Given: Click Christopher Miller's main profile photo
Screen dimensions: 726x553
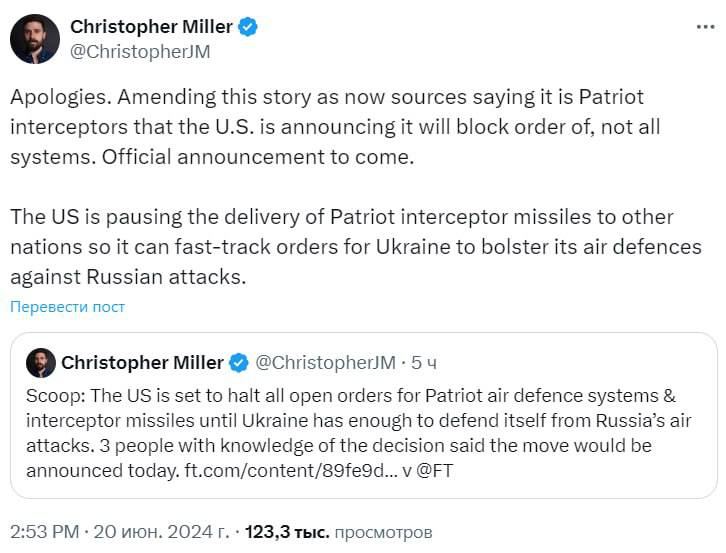Looking at the screenshot, I should (34, 39).
